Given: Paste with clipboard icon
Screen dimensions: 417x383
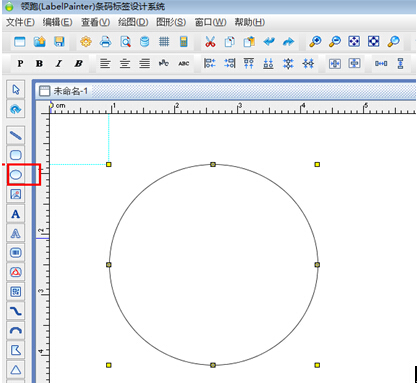Looking at the screenshot, I should click(249, 42).
